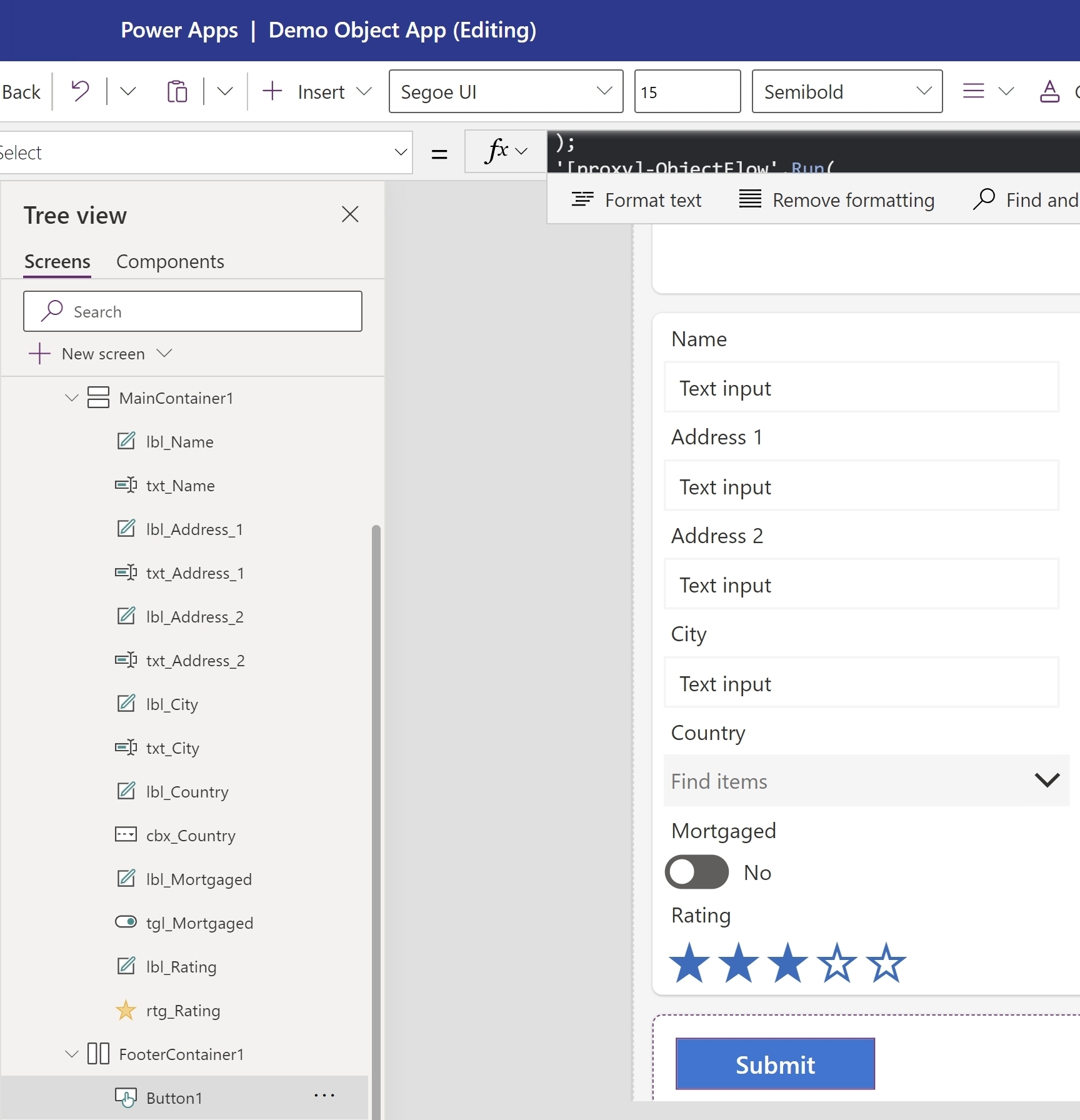Click the fx formula icon

pos(497,151)
